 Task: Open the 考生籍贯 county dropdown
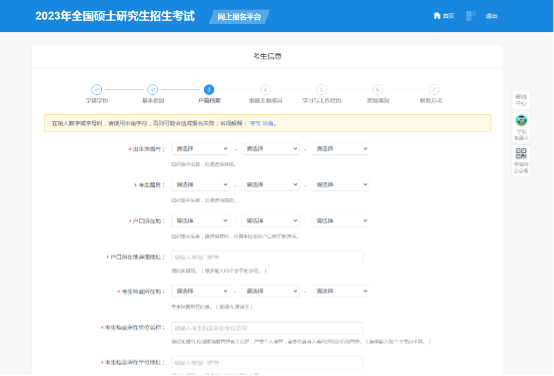click(x=340, y=184)
